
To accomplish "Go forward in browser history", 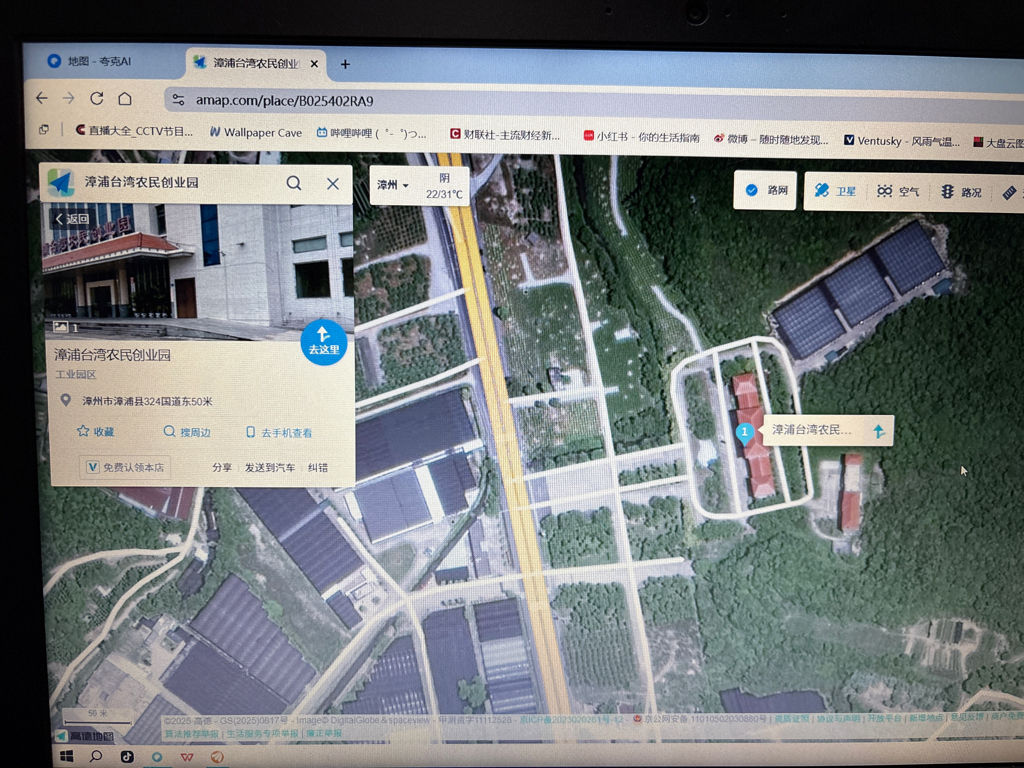I will click(69, 99).
